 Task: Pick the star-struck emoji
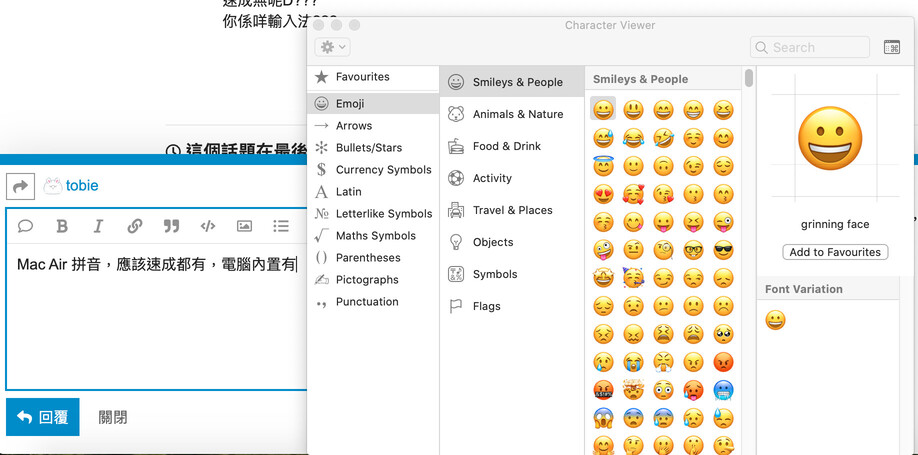click(603, 278)
